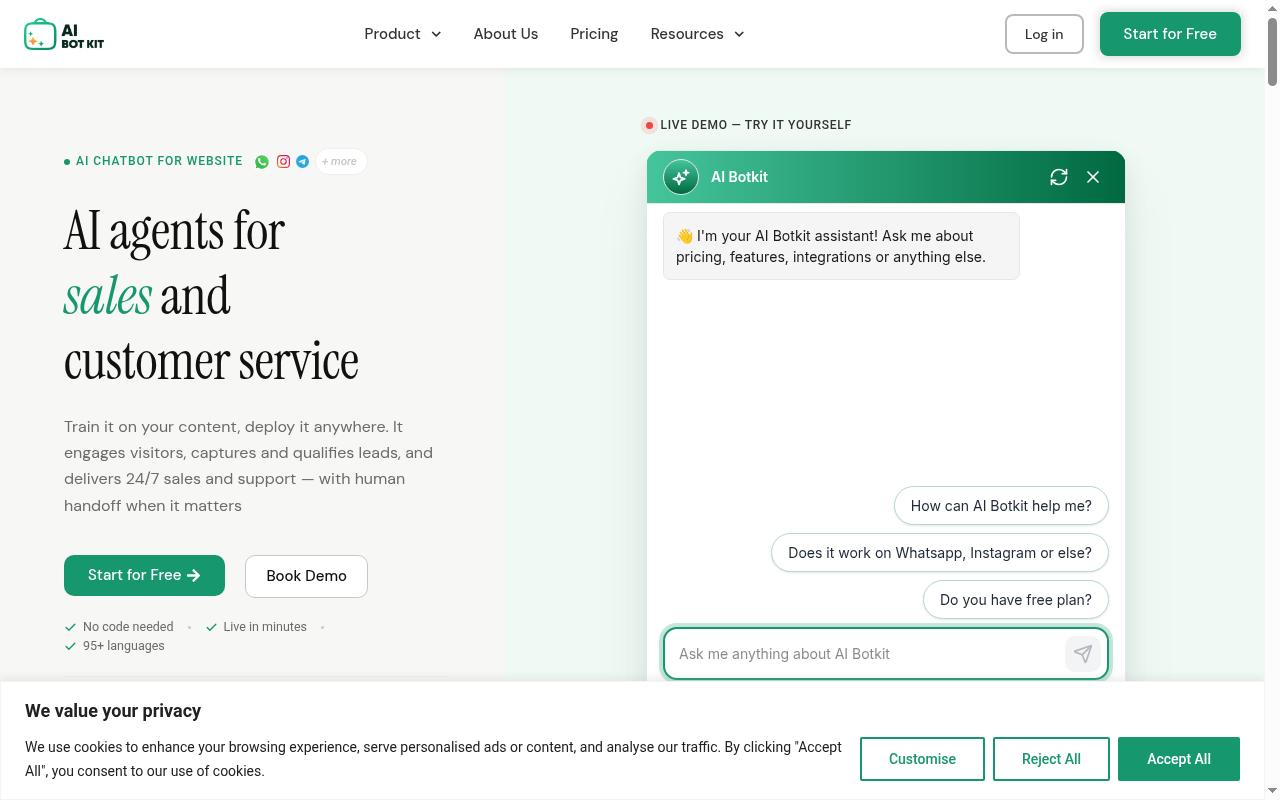Go to About Us page

tap(506, 34)
